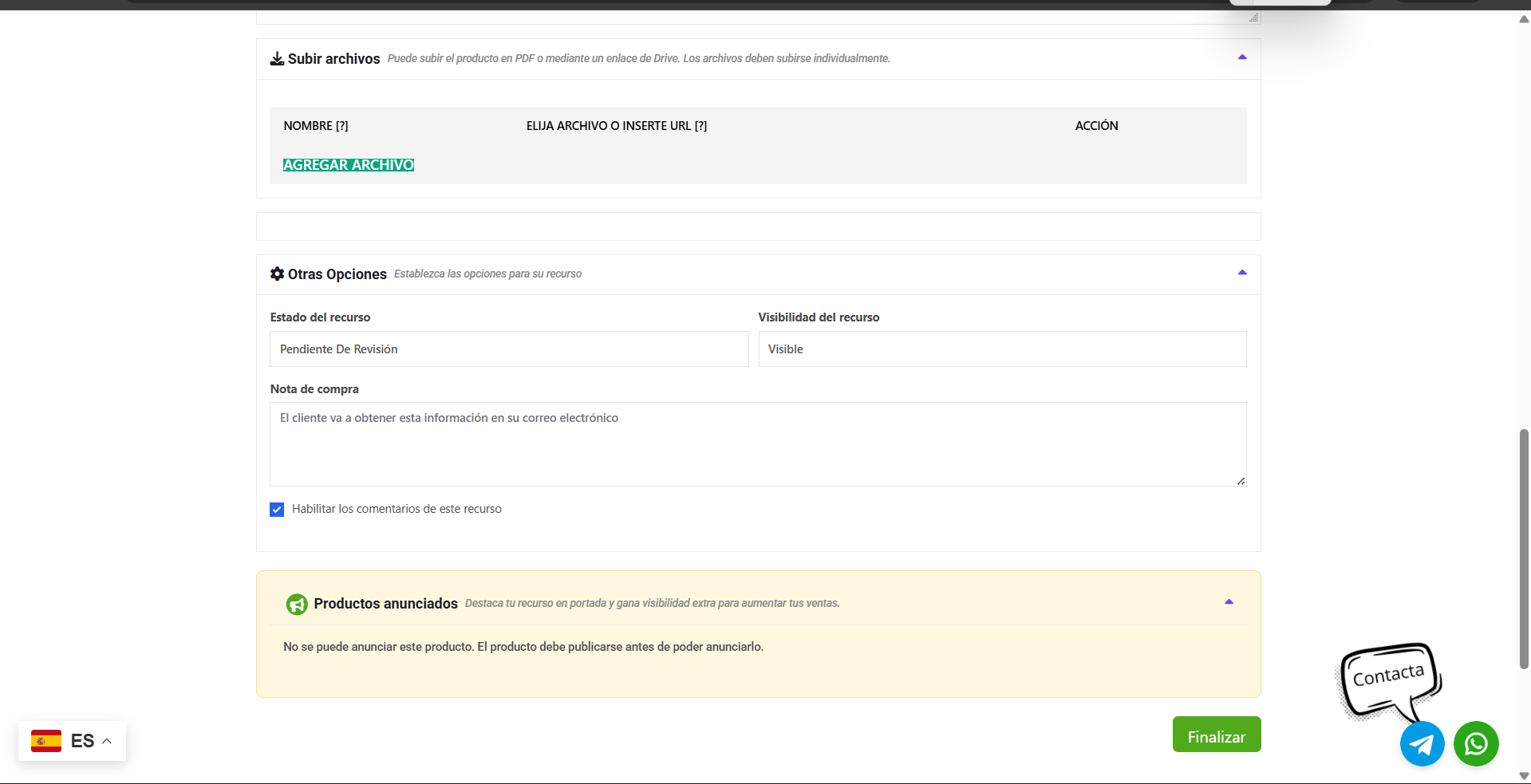Image resolution: width=1531 pixels, height=784 pixels.
Task: Expand the ES language selector chevron
Action: [x=107, y=741]
